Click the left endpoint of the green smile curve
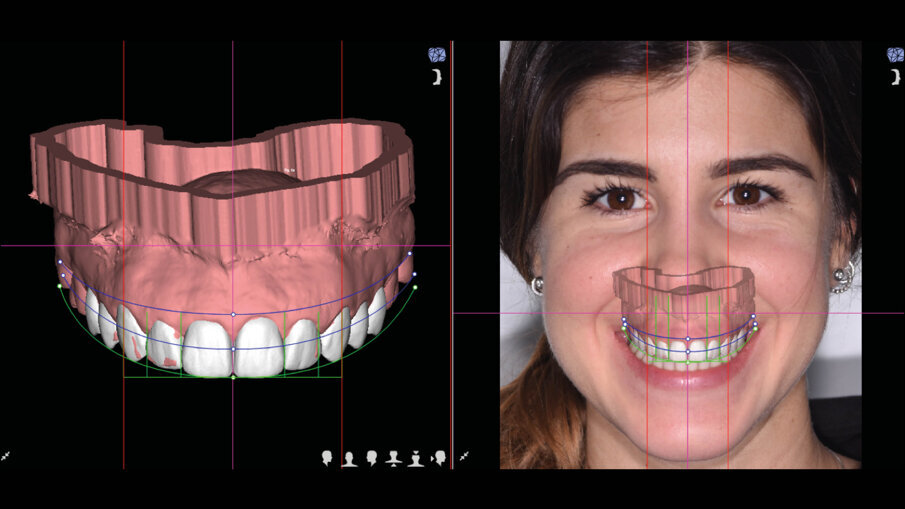This screenshot has width=905, height=509. coord(60,286)
